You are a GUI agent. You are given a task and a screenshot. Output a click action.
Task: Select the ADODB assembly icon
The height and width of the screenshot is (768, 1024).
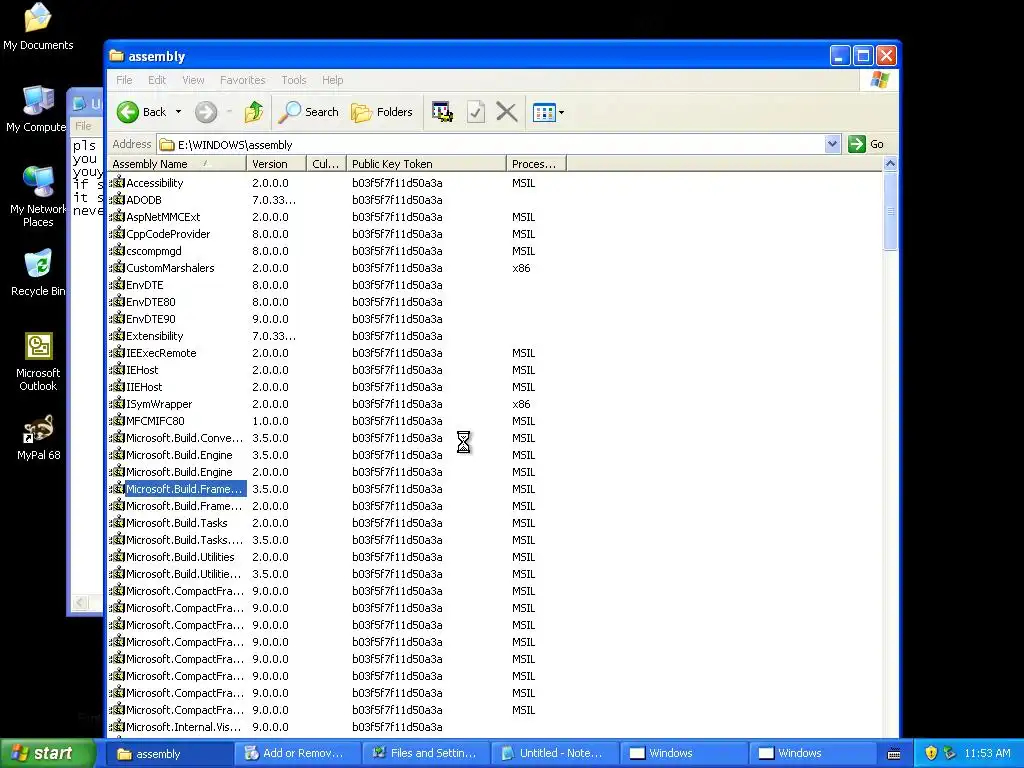click(x=117, y=199)
